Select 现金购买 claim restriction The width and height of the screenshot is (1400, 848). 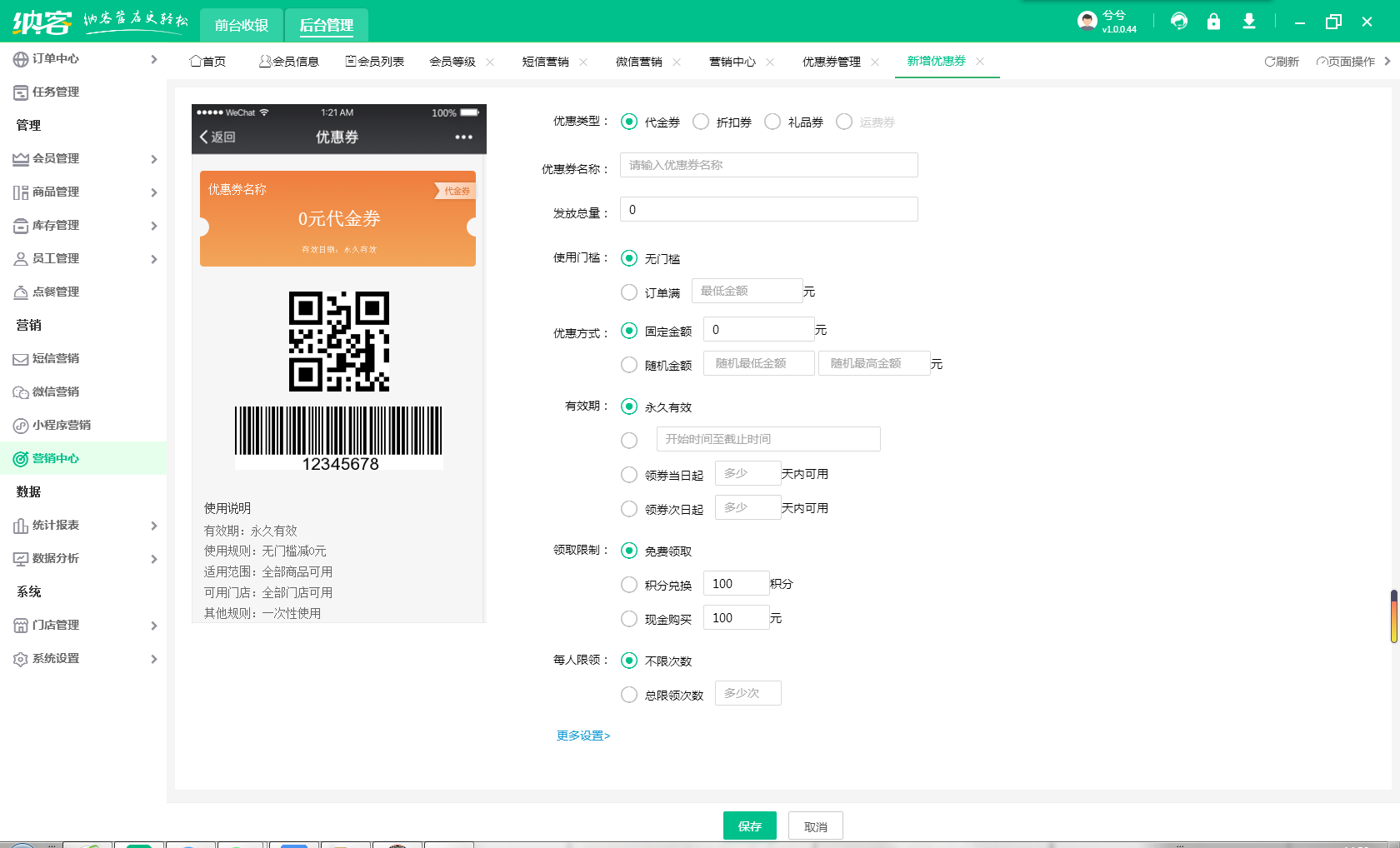(629, 619)
